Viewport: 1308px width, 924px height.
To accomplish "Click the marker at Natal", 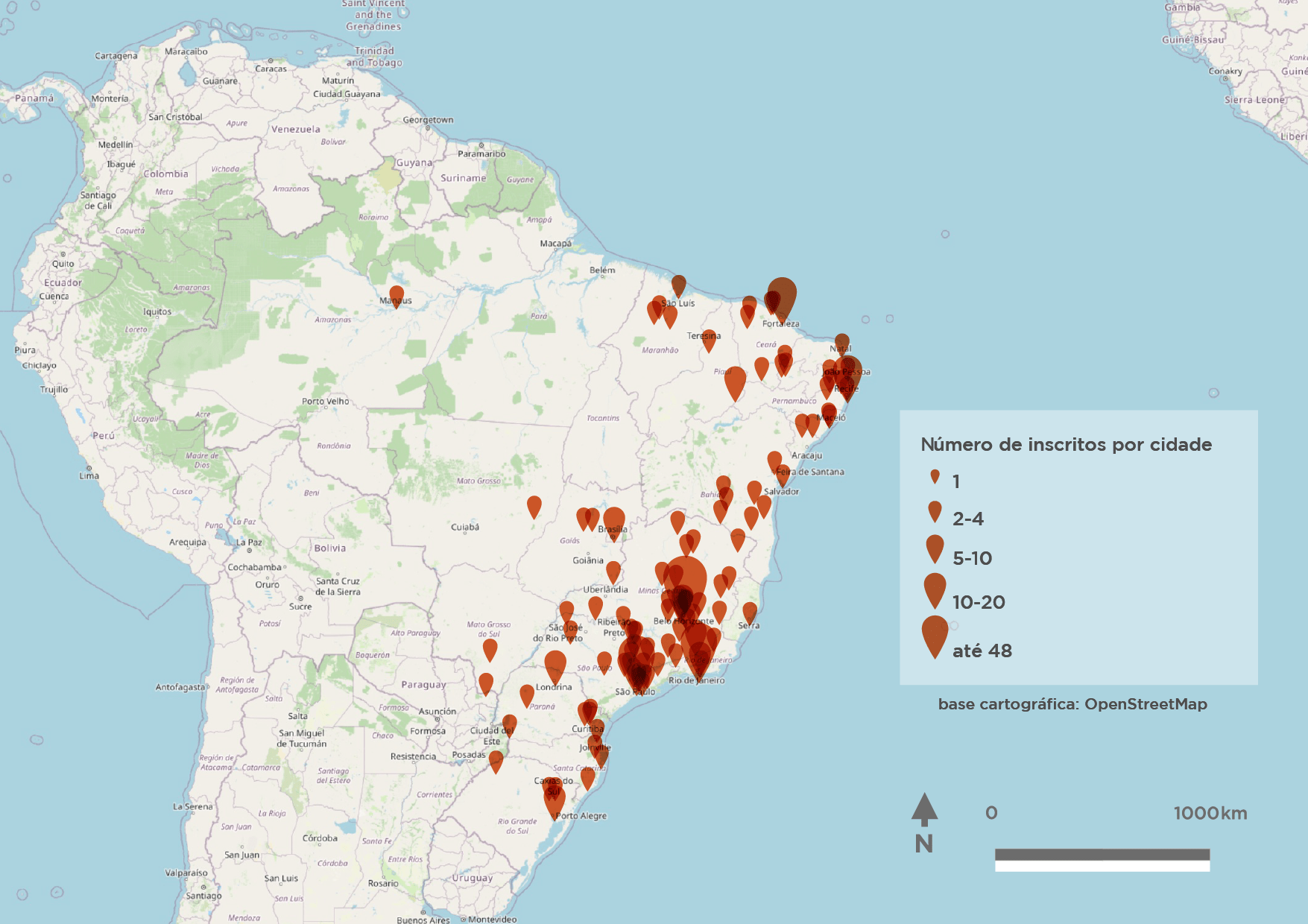I will point(841,343).
